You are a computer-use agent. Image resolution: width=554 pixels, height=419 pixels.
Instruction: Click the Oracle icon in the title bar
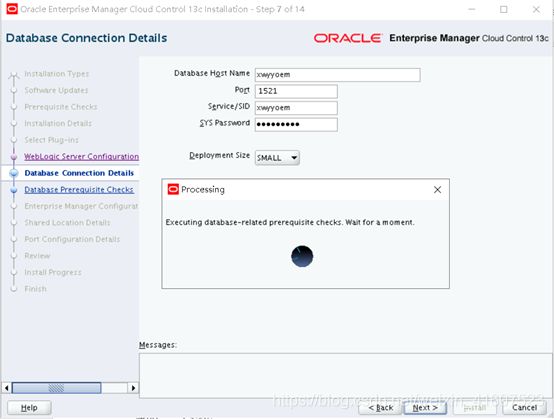click(12, 8)
